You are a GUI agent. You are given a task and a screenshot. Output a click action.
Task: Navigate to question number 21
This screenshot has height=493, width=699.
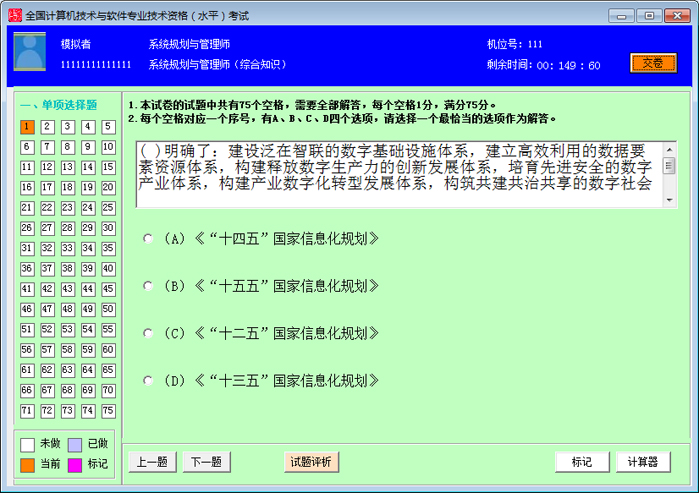[x=28, y=208]
